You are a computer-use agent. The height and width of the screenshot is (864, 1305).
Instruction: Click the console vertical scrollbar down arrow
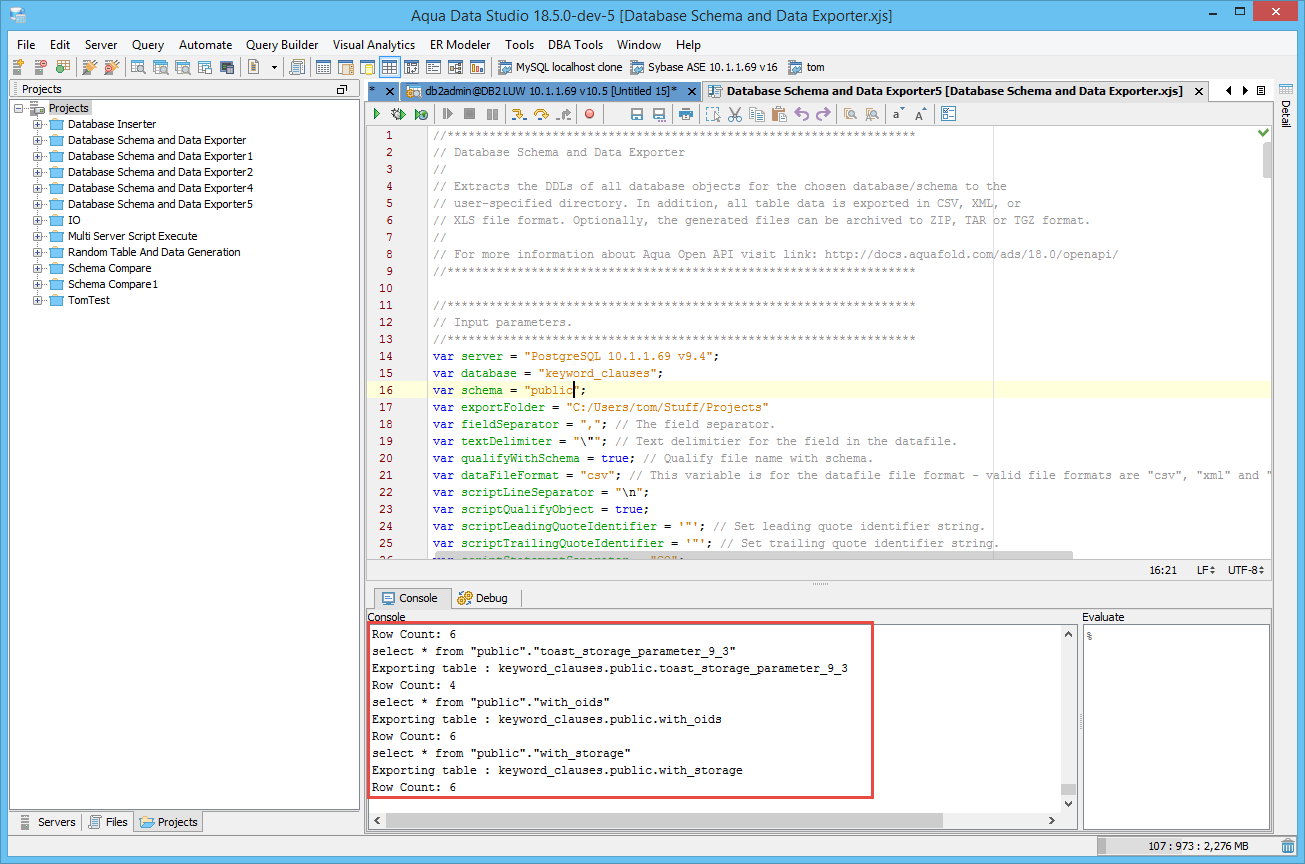tap(1069, 803)
